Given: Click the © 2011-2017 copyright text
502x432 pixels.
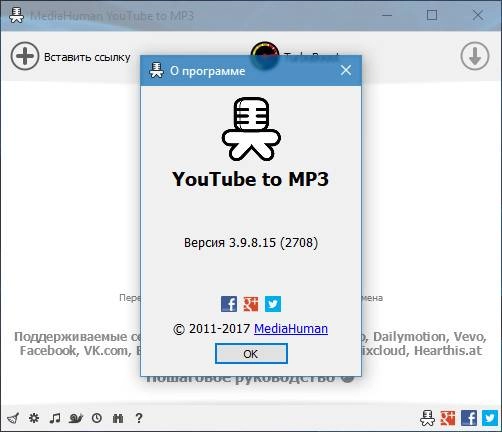Looking at the screenshot, I should click(x=212, y=329).
